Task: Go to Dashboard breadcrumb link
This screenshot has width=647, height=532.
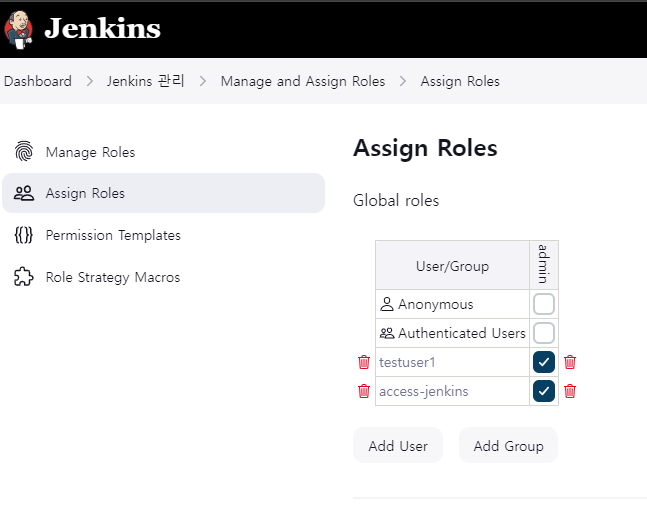Action: coord(38,81)
